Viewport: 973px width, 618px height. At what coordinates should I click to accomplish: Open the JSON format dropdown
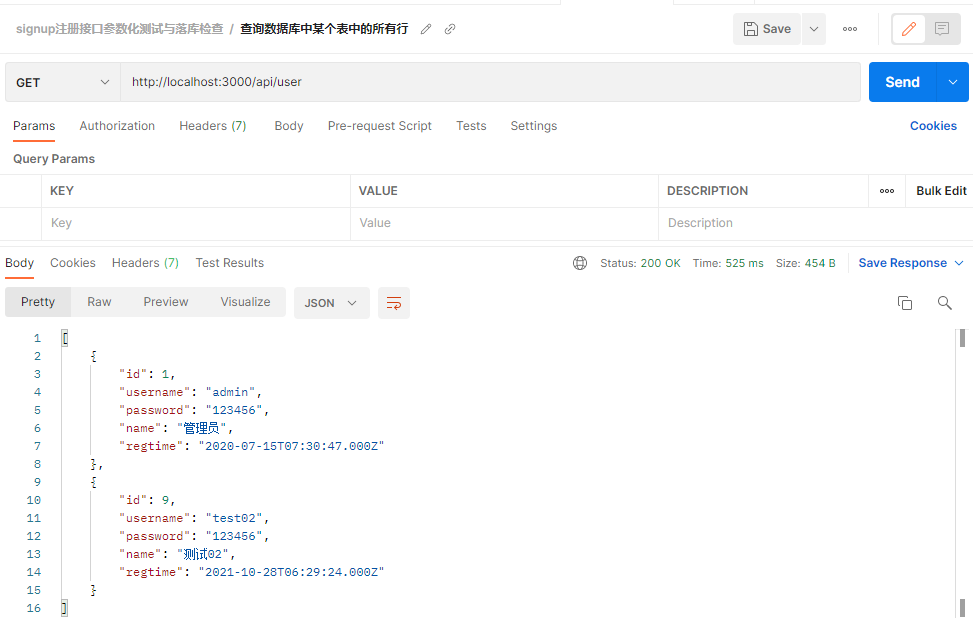(x=331, y=303)
